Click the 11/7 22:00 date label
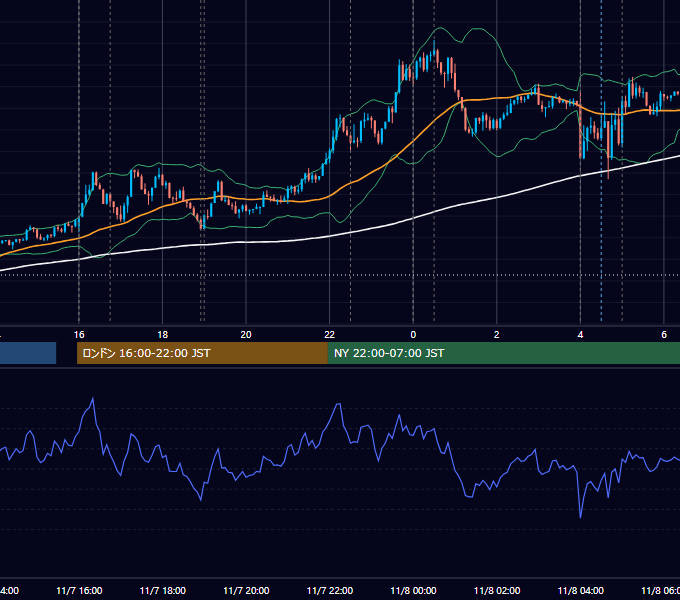The image size is (680, 600). [330, 590]
